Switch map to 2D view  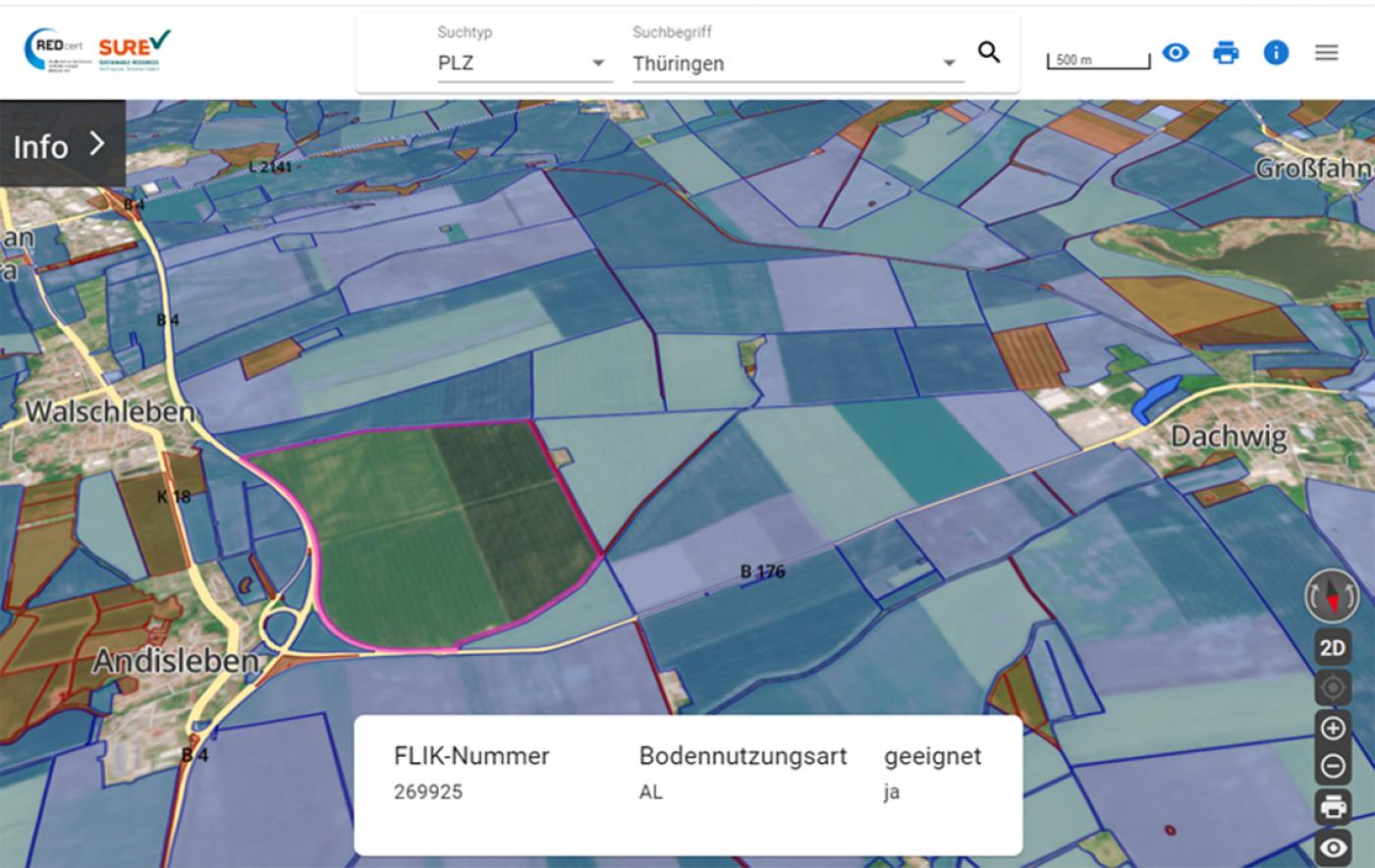pyautogui.click(x=1333, y=648)
